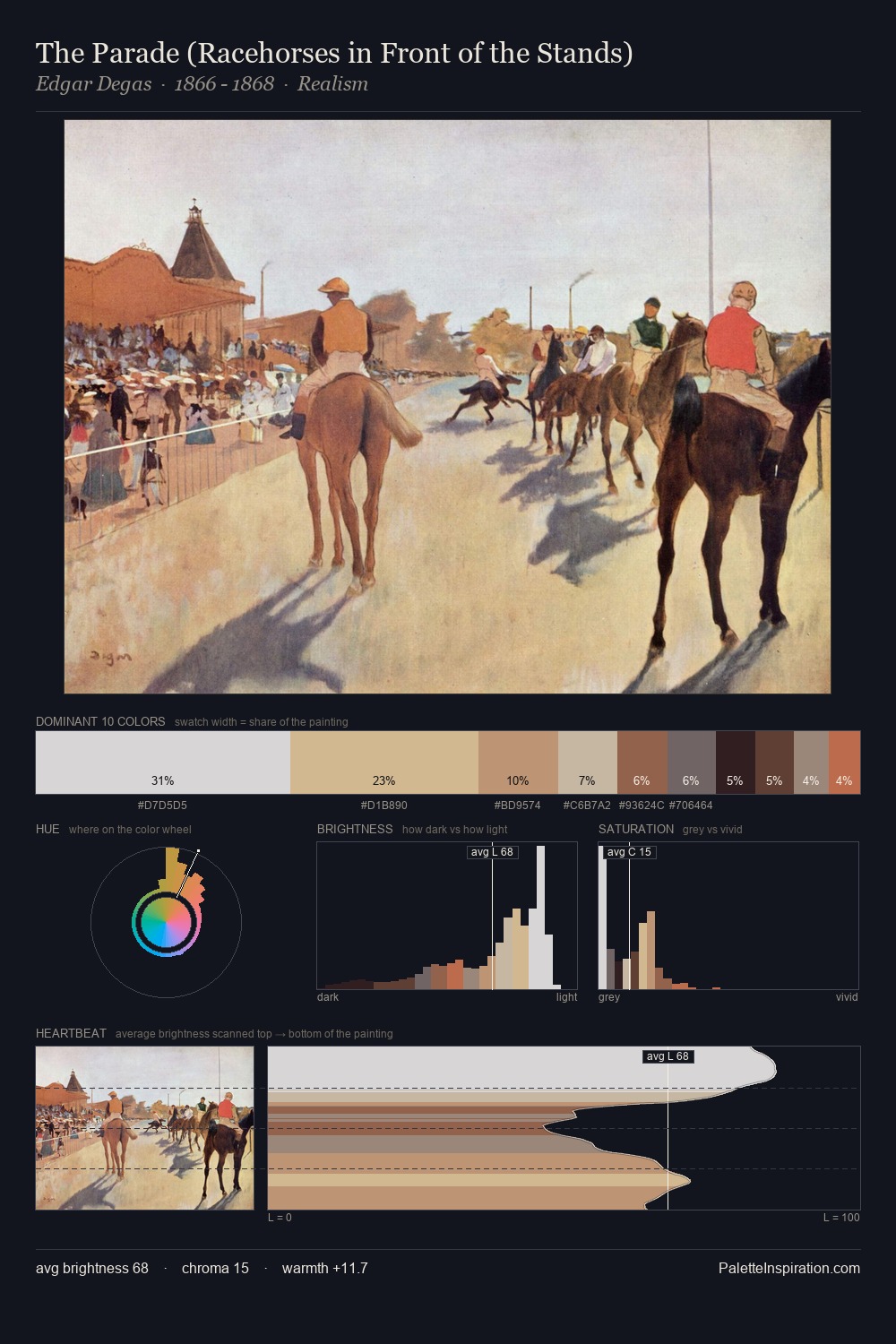The width and height of the screenshot is (896, 1344).
Task: Click the small painting thumbnail in Heartbeat
Action: click(x=145, y=1128)
